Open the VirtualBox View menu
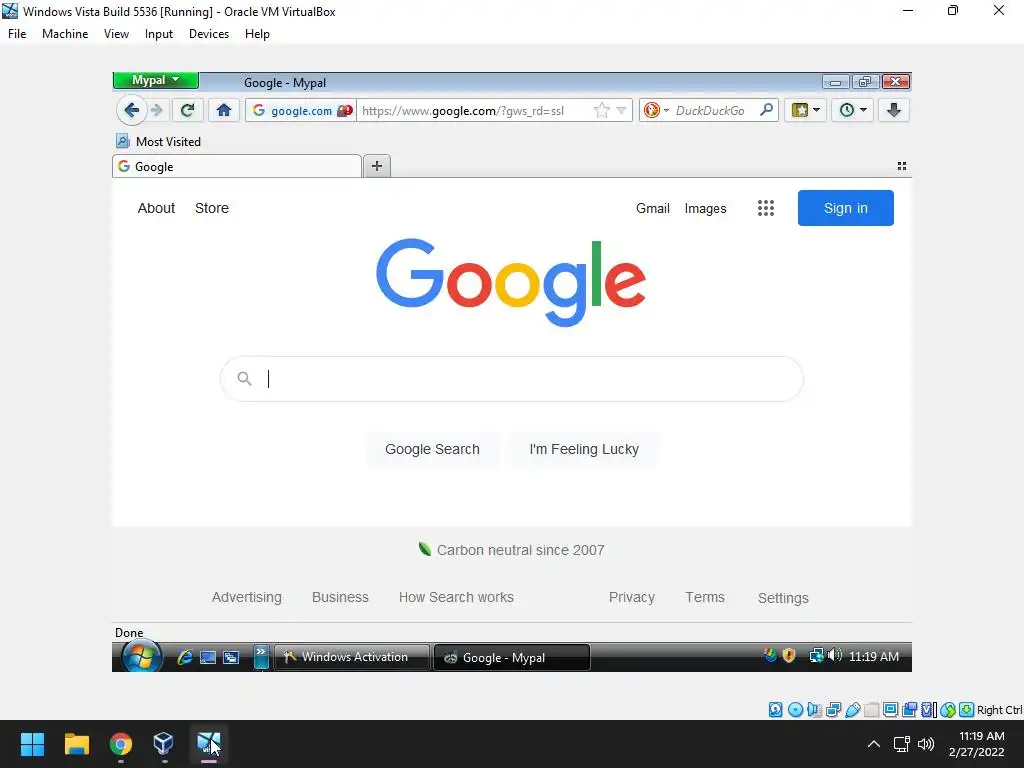The height and width of the screenshot is (768, 1024). (x=116, y=34)
